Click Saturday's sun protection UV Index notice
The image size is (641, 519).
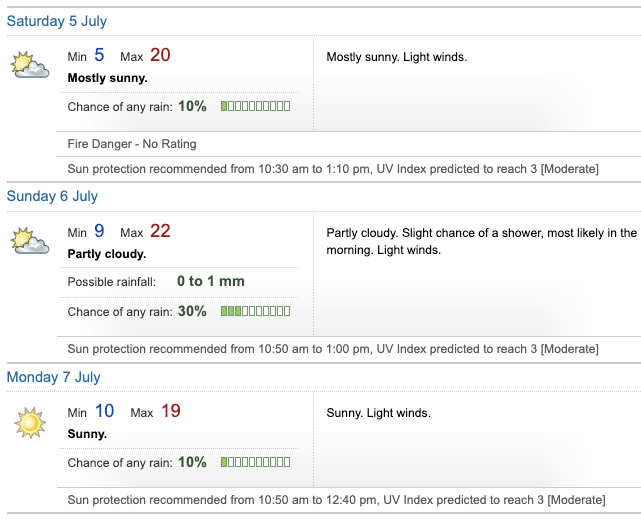click(x=332, y=169)
